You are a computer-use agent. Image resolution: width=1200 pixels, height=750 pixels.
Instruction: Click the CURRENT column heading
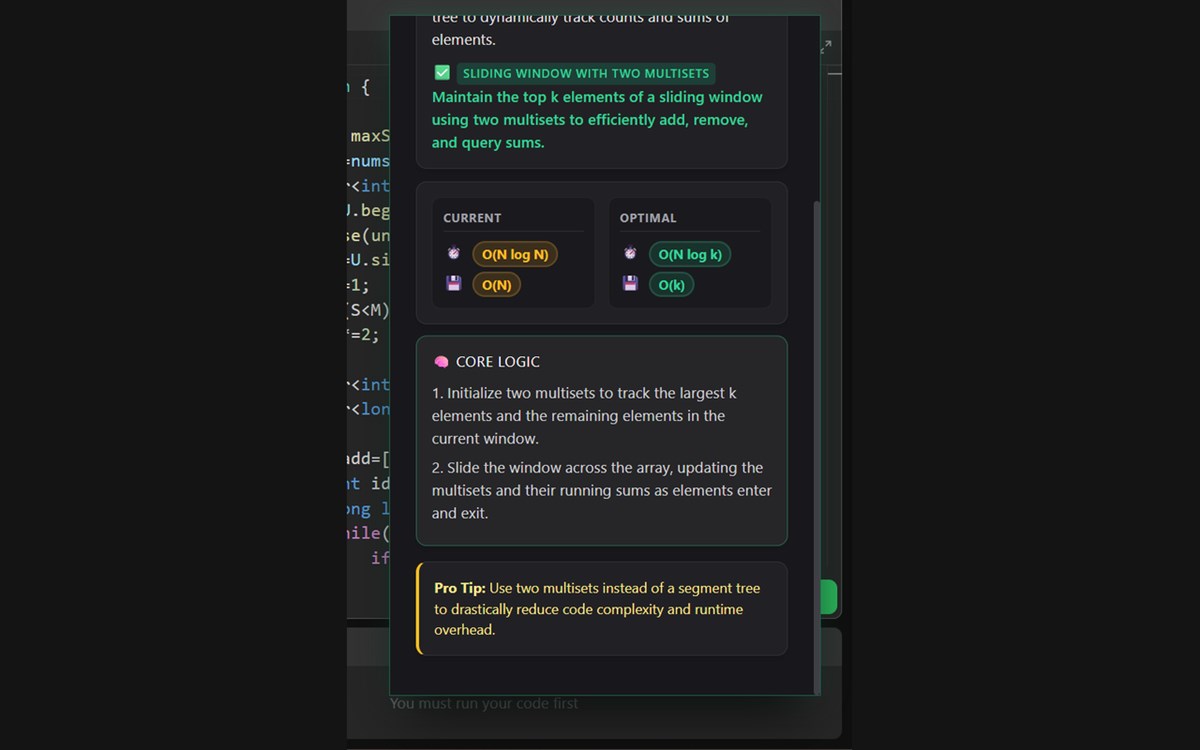click(x=472, y=218)
